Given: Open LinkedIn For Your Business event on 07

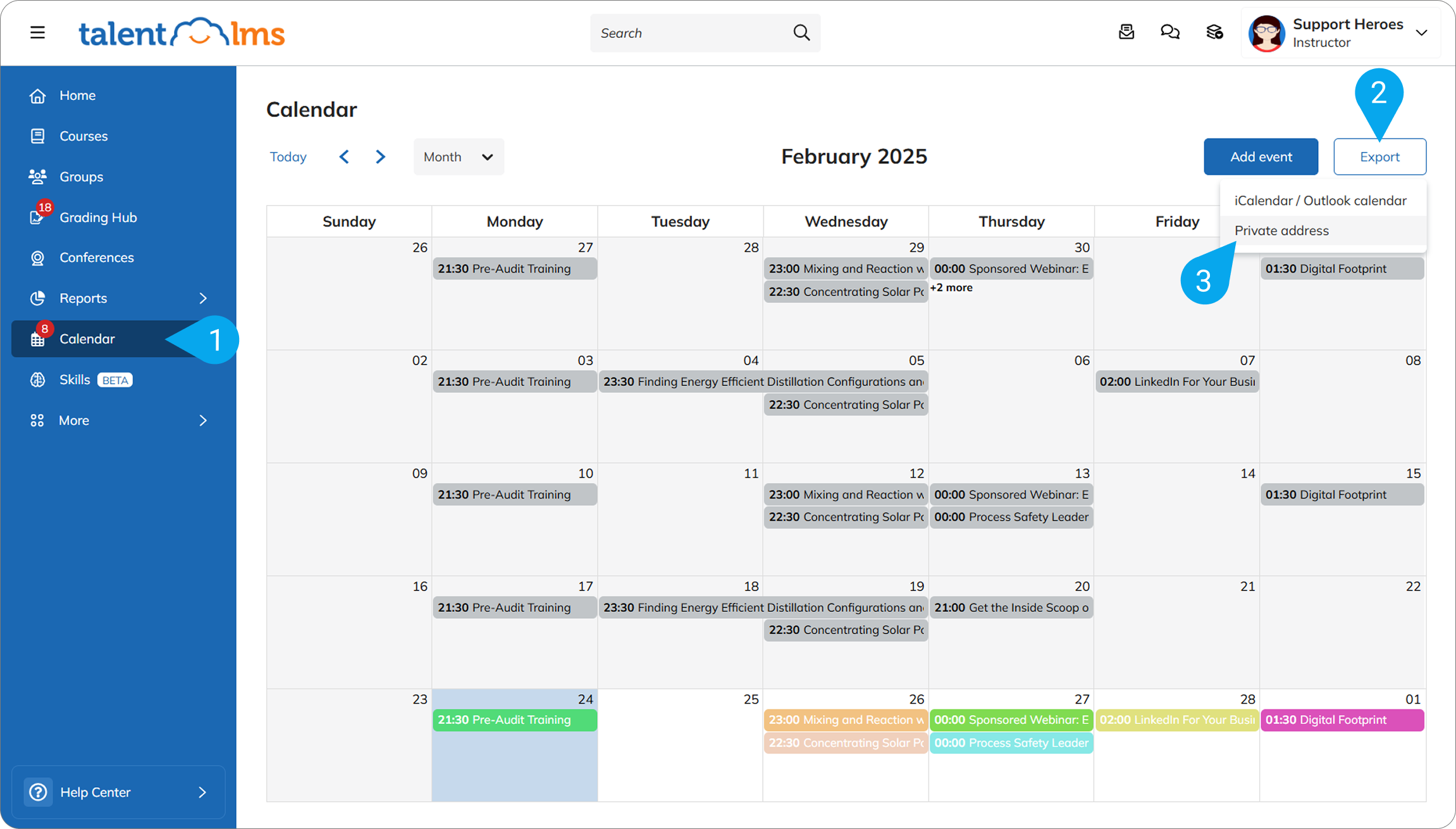Looking at the screenshot, I should [x=1177, y=382].
